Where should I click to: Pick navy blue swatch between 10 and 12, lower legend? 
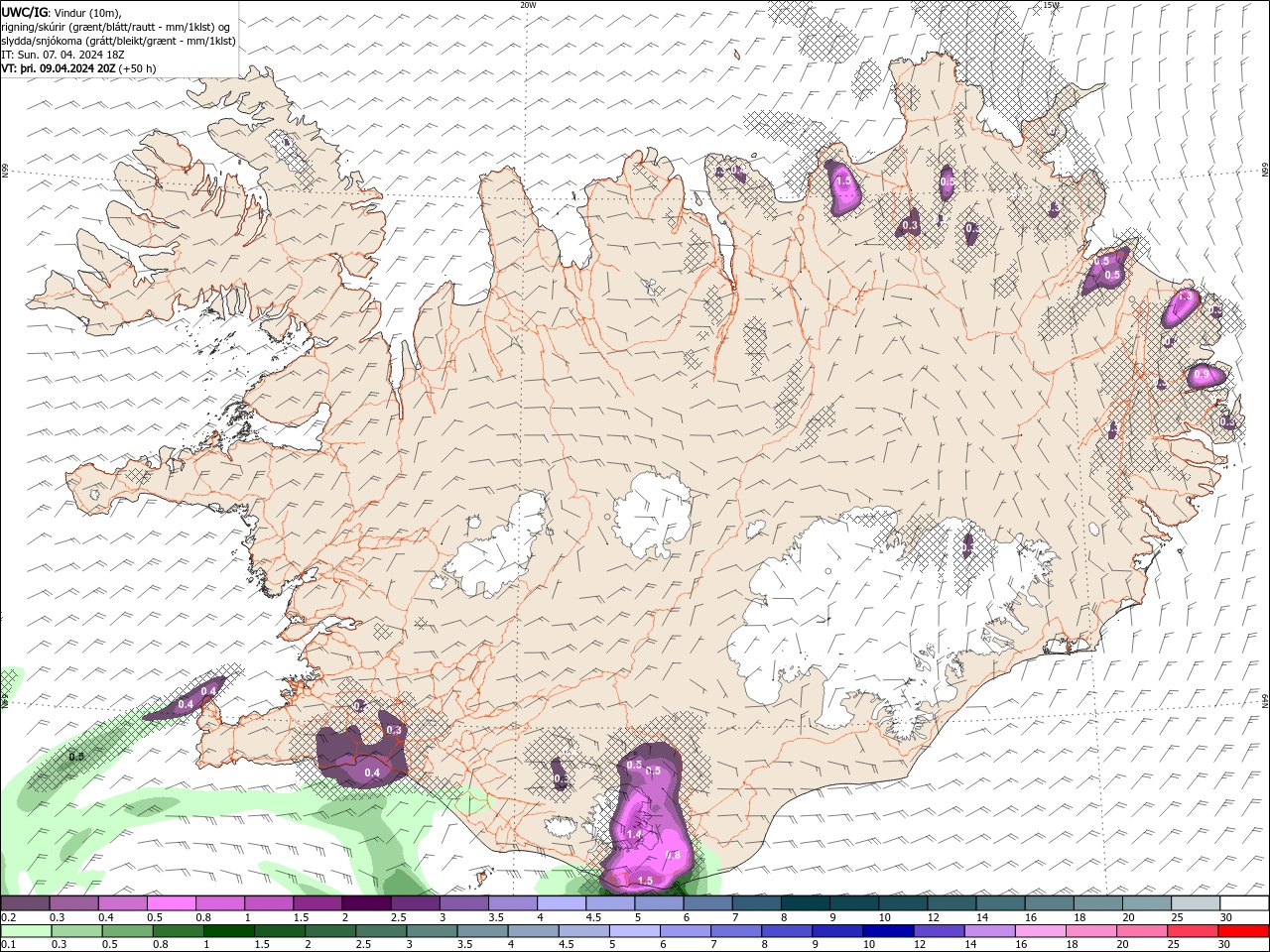point(887,931)
